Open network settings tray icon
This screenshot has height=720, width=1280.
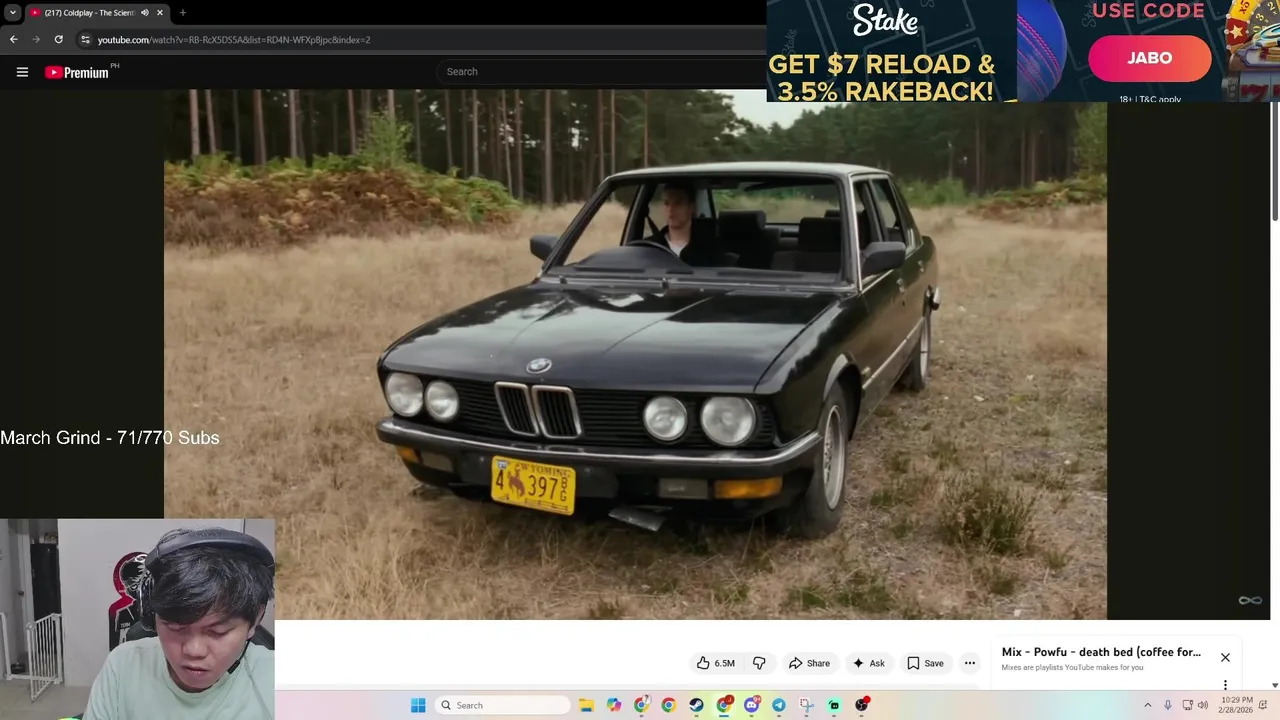pyautogui.click(x=1187, y=705)
